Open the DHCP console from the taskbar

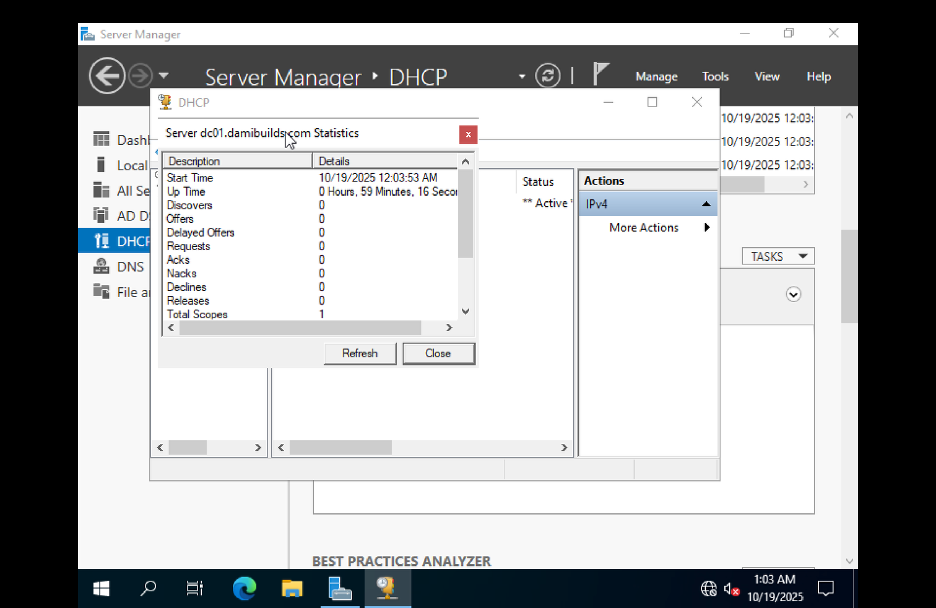pyautogui.click(x=388, y=588)
